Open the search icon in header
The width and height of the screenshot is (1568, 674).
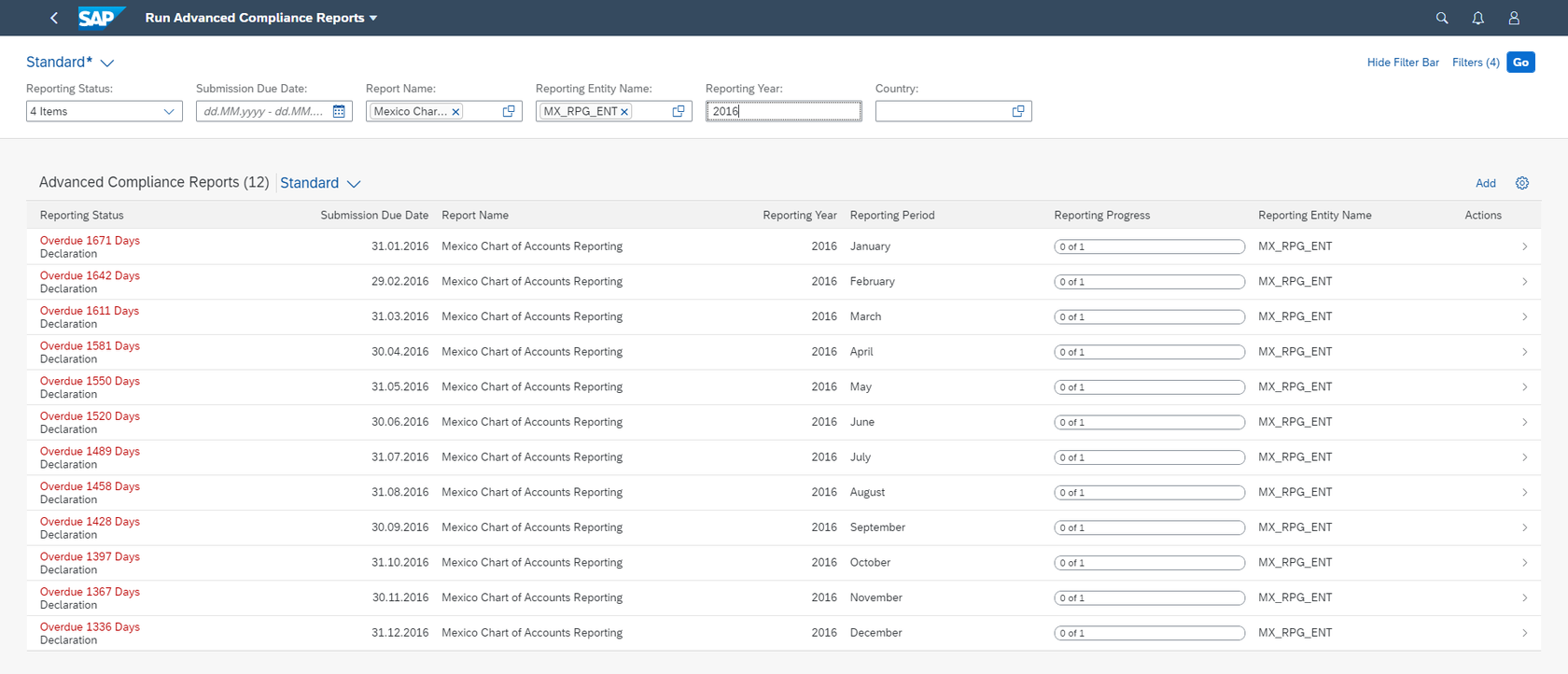point(1442,18)
